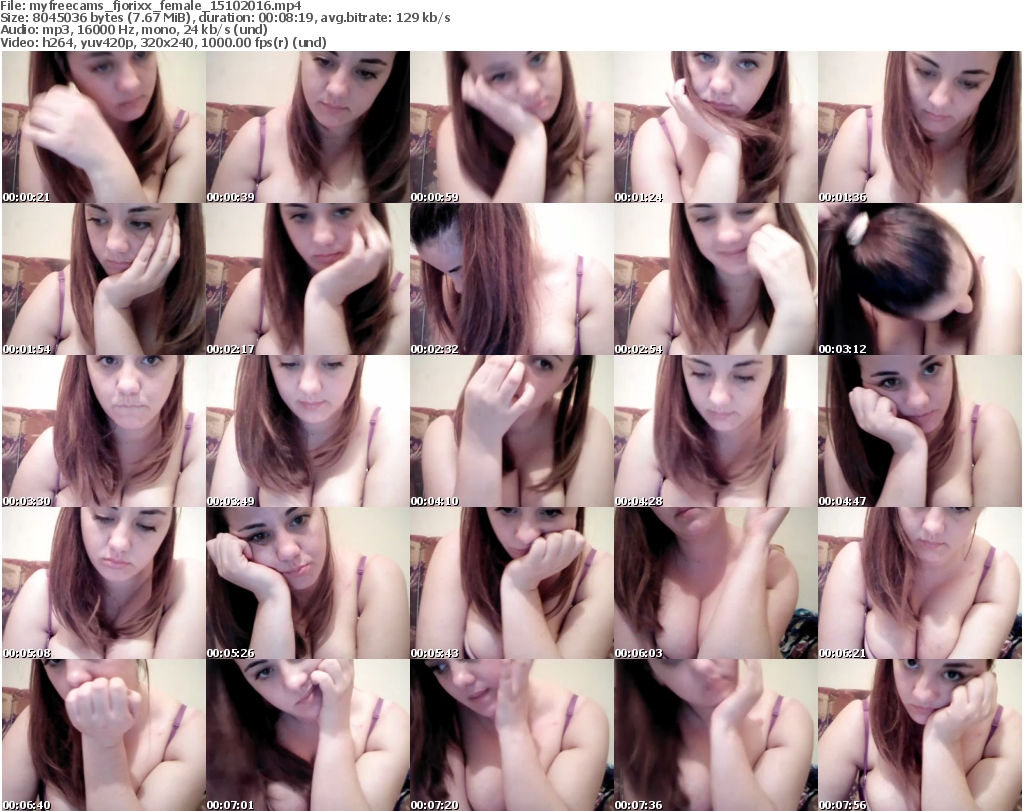1024x811 pixels.
Task: Pick the frame labeled 00:06:40
Action: click(x=103, y=735)
